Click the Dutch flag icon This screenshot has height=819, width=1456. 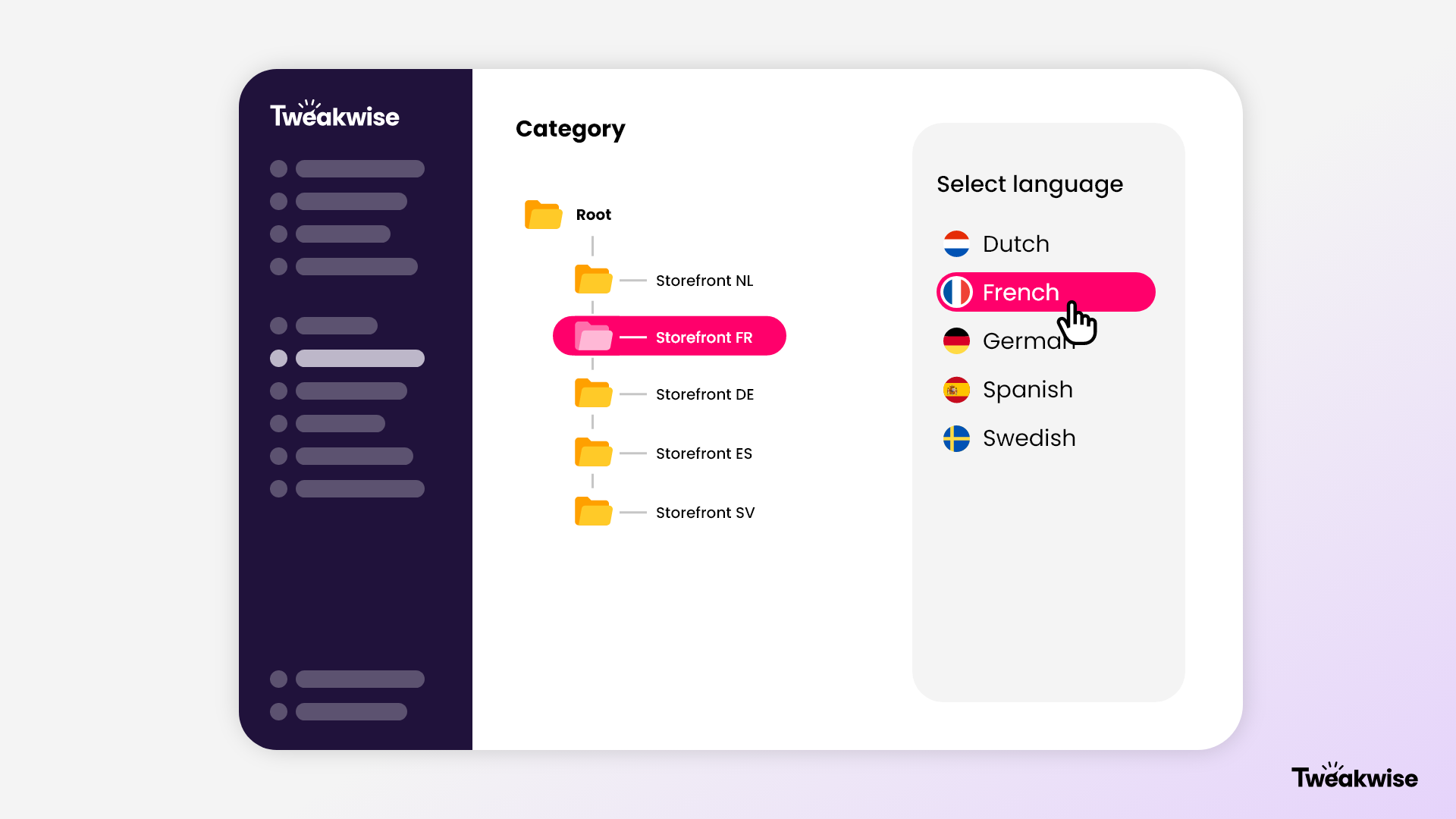956,243
